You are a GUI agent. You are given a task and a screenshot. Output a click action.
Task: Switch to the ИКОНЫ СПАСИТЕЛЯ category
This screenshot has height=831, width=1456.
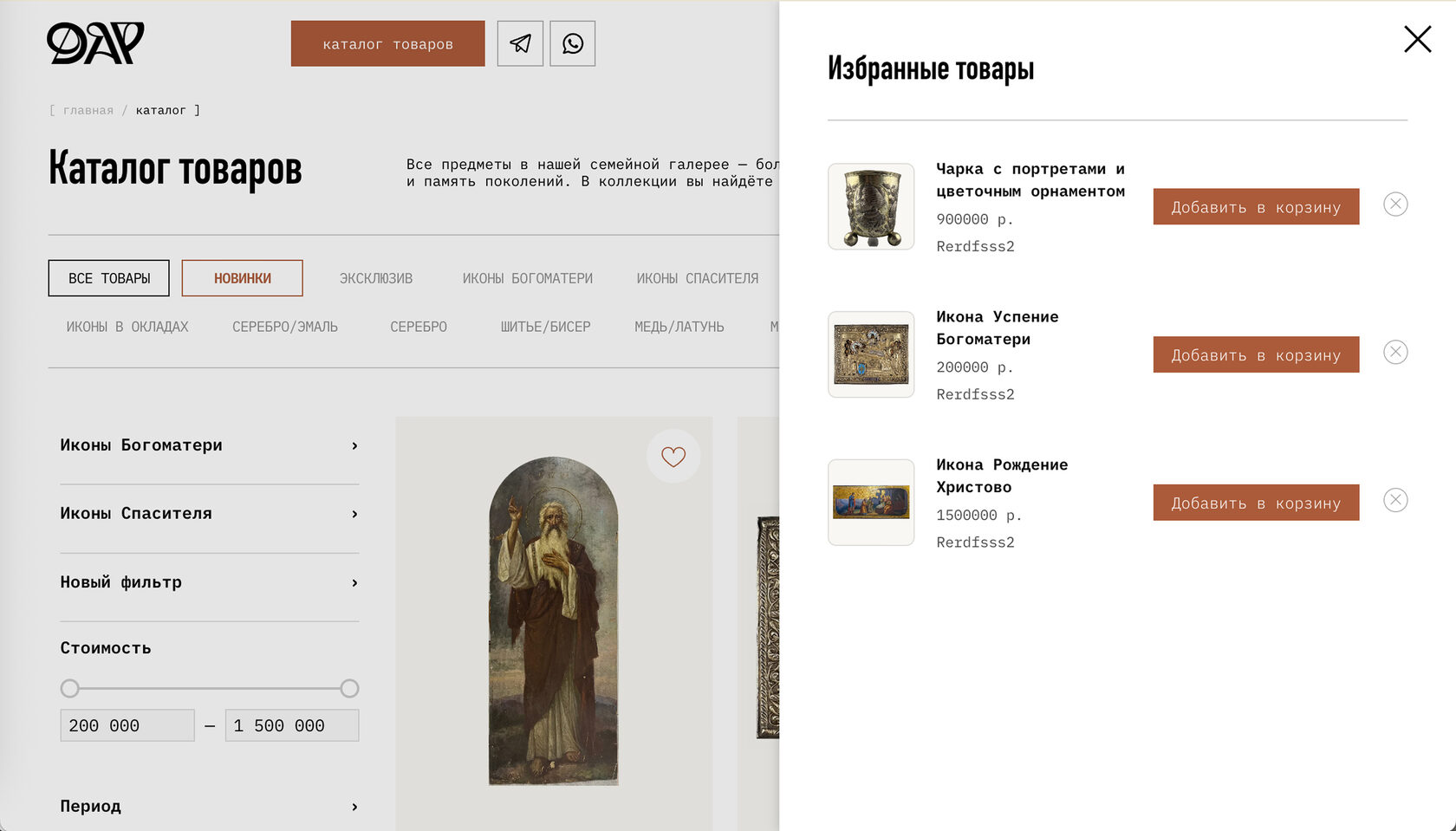tap(698, 278)
